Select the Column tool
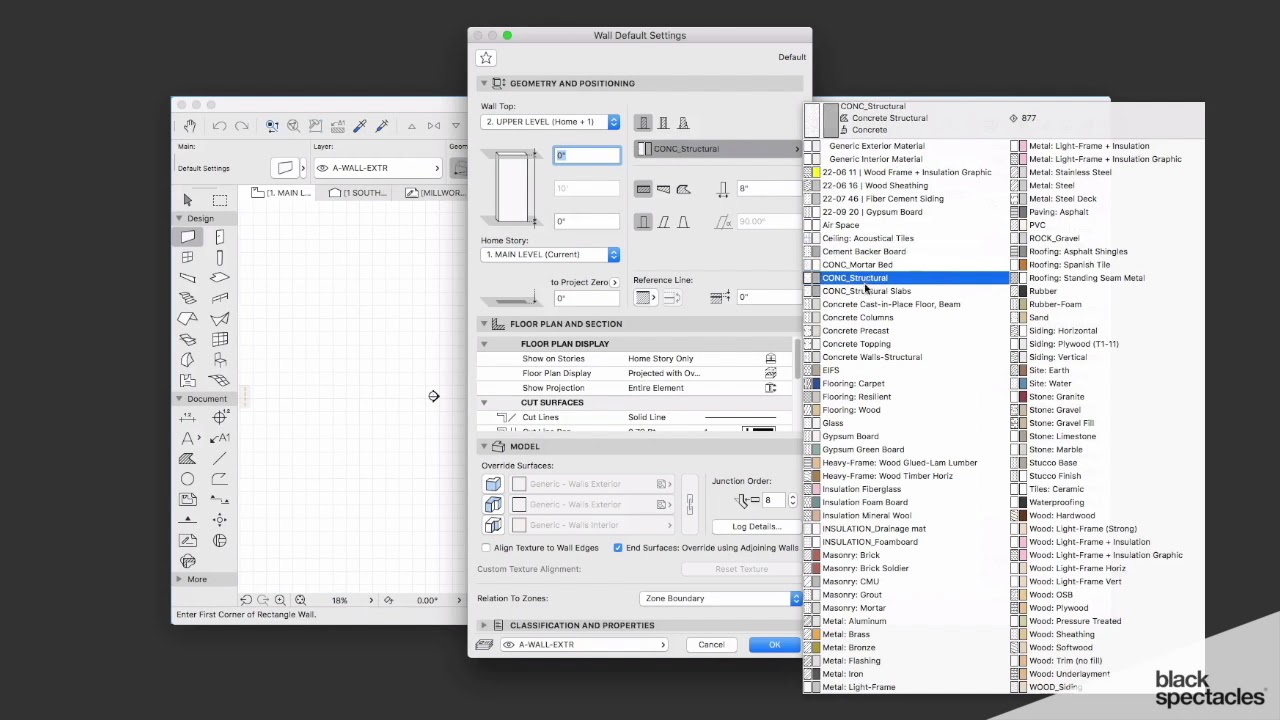The height and width of the screenshot is (720, 1280). tap(220, 257)
